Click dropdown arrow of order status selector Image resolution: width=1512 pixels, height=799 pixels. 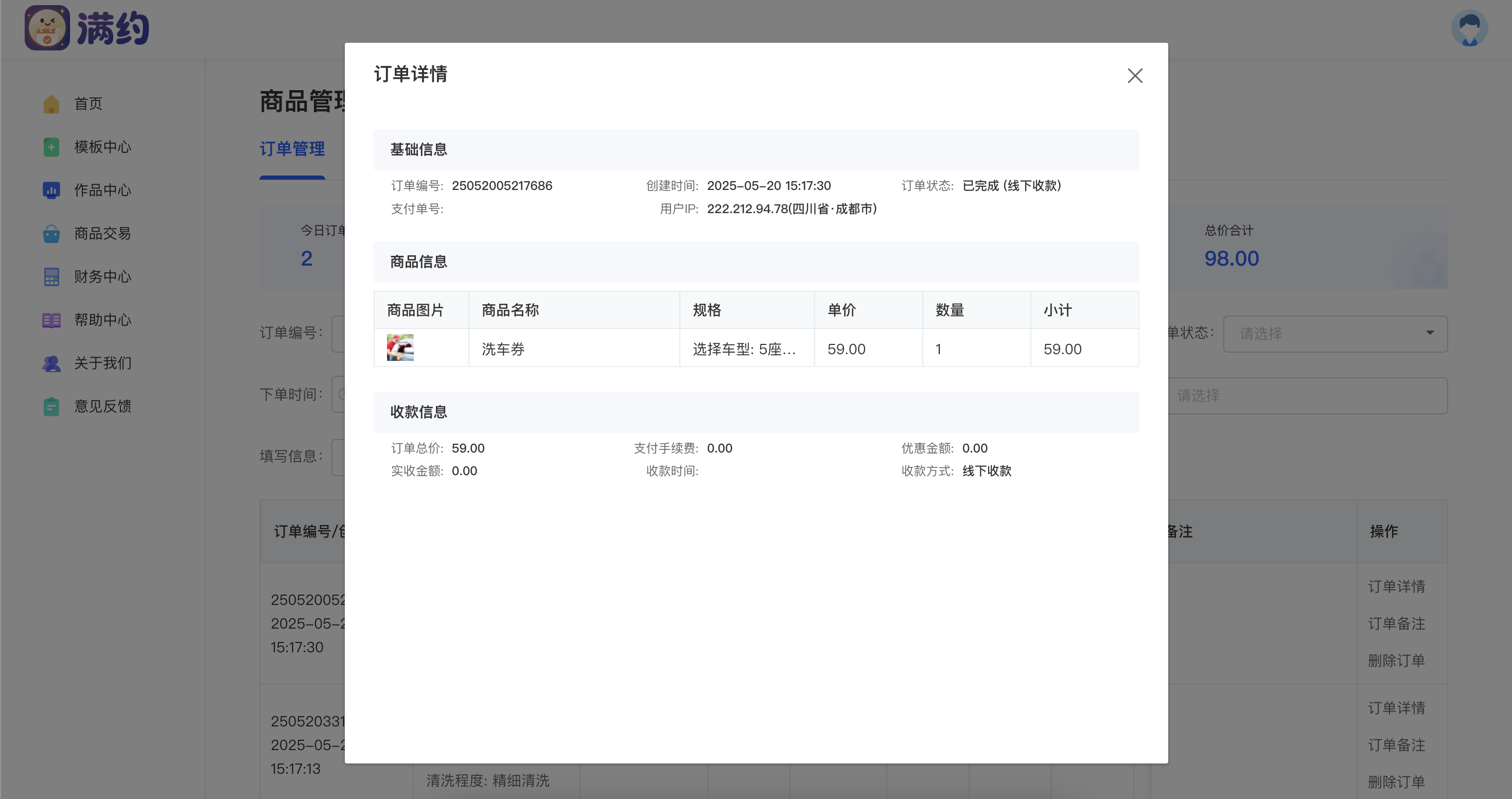(1430, 333)
